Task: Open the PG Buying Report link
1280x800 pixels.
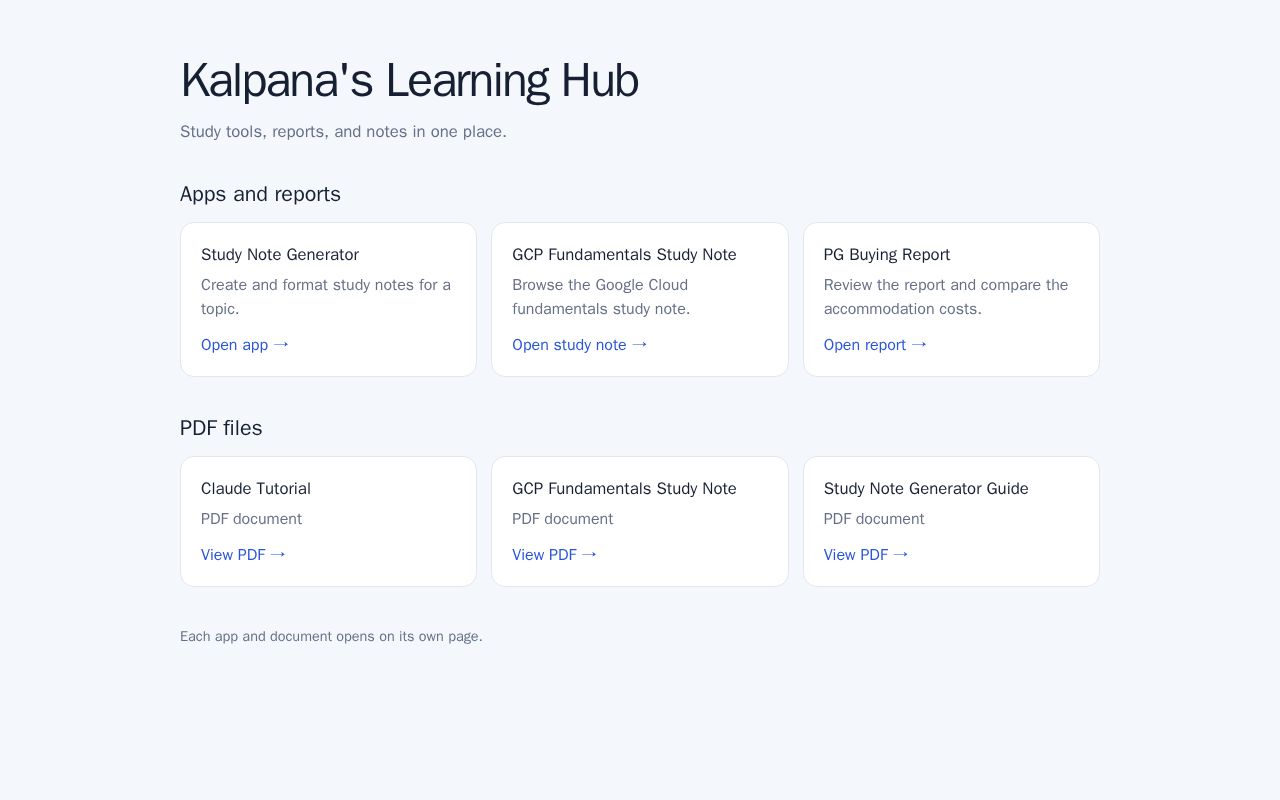Action: pyautogui.click(x=875, y=345)
